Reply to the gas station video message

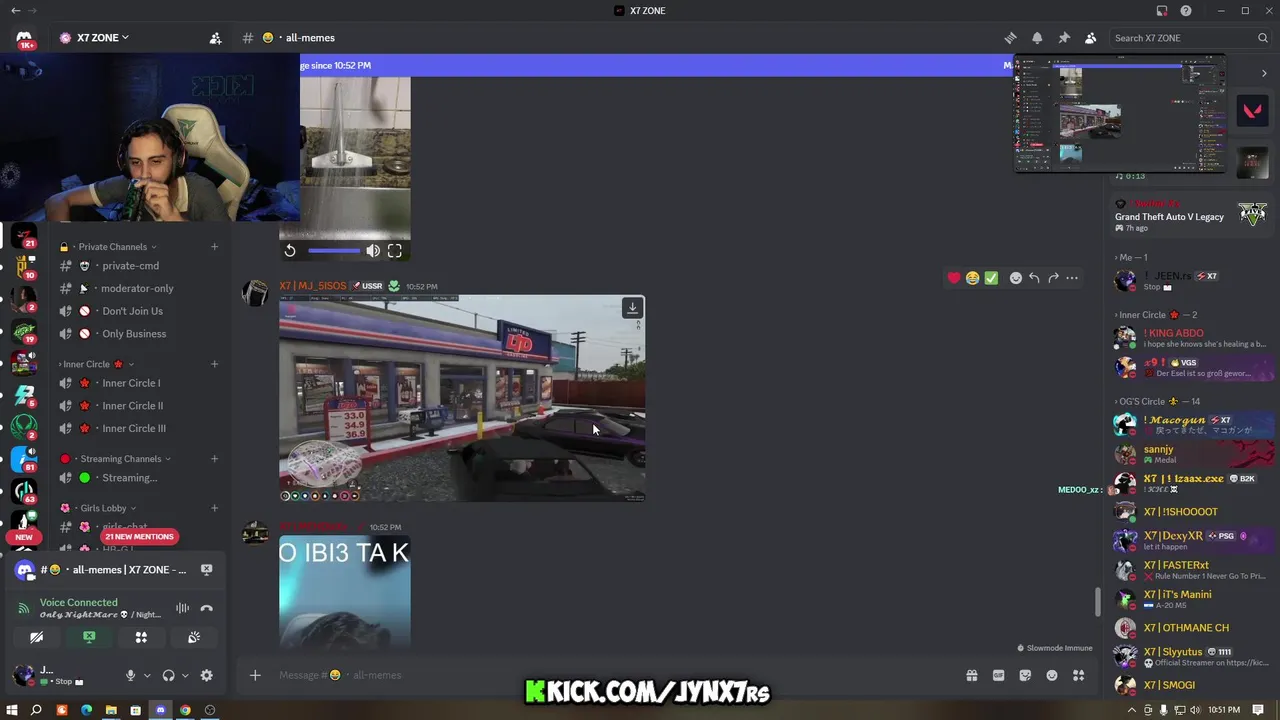(1034, 278)
